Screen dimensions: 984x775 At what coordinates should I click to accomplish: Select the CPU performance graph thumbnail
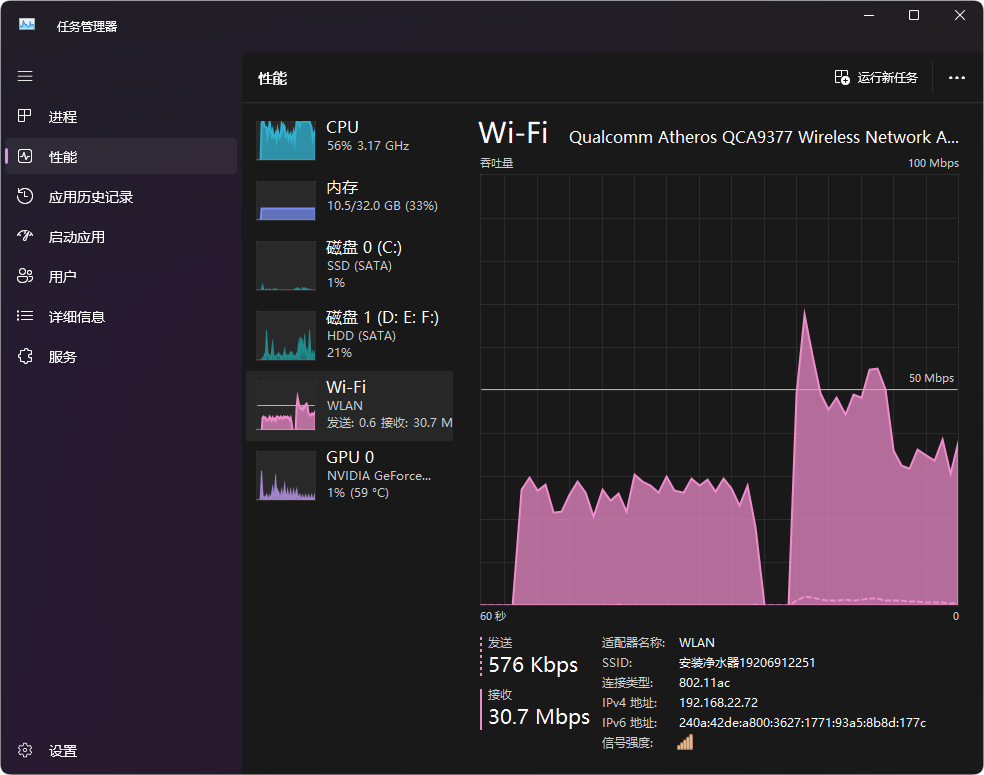pos(286,140)
